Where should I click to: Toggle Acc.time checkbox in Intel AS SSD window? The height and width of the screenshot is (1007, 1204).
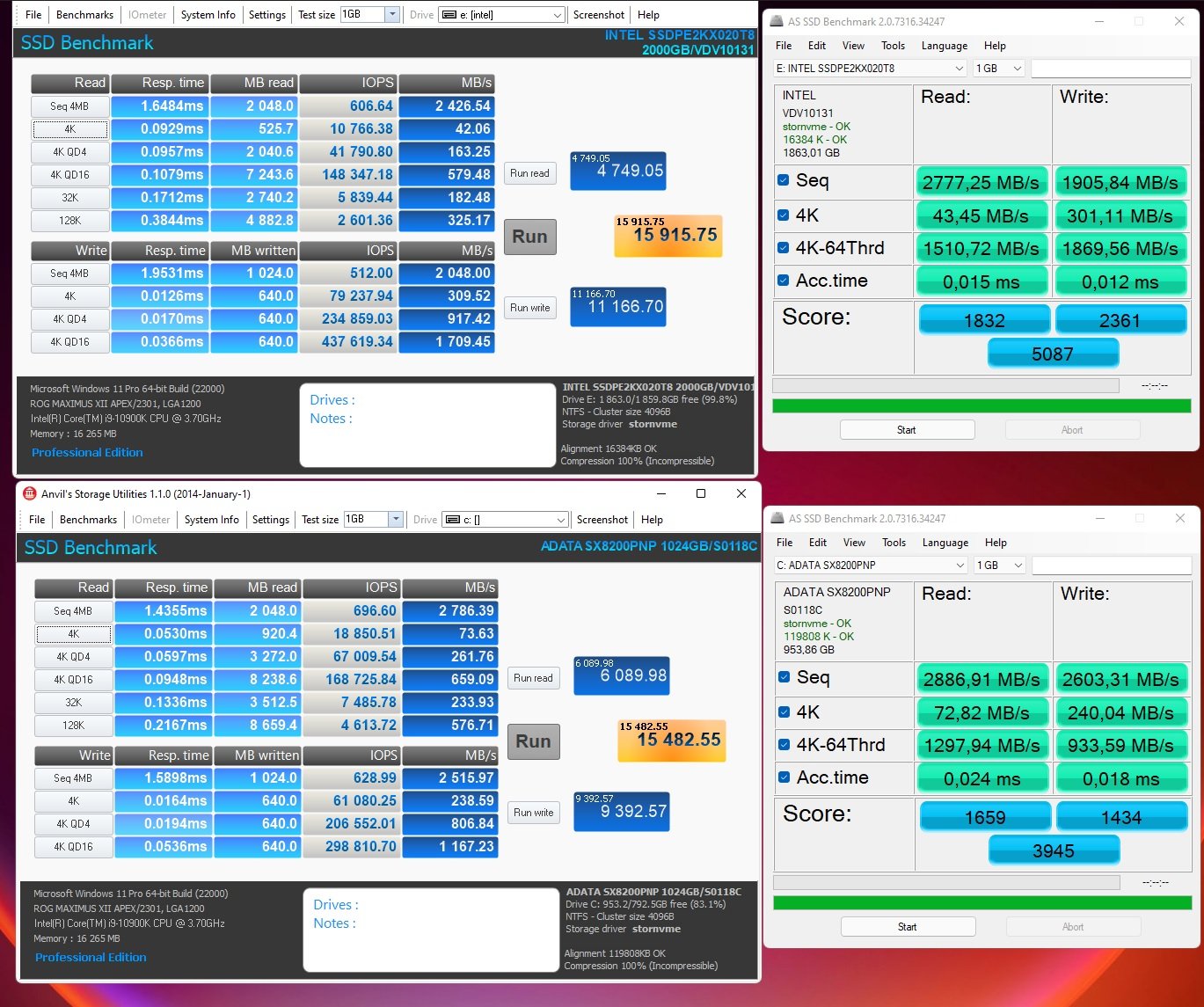(x=783, y=281)
